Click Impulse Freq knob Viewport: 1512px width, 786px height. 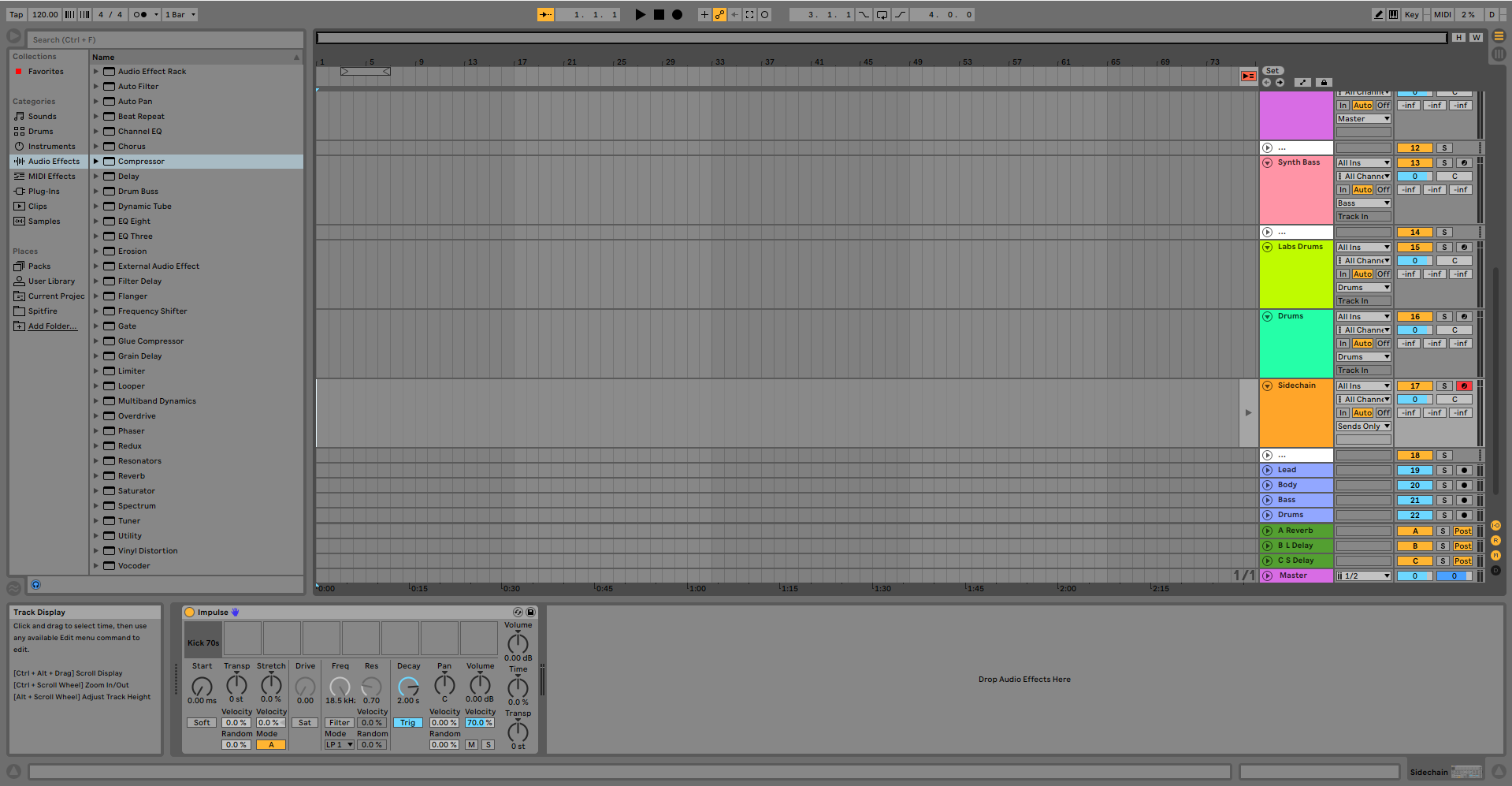[340, 687]
